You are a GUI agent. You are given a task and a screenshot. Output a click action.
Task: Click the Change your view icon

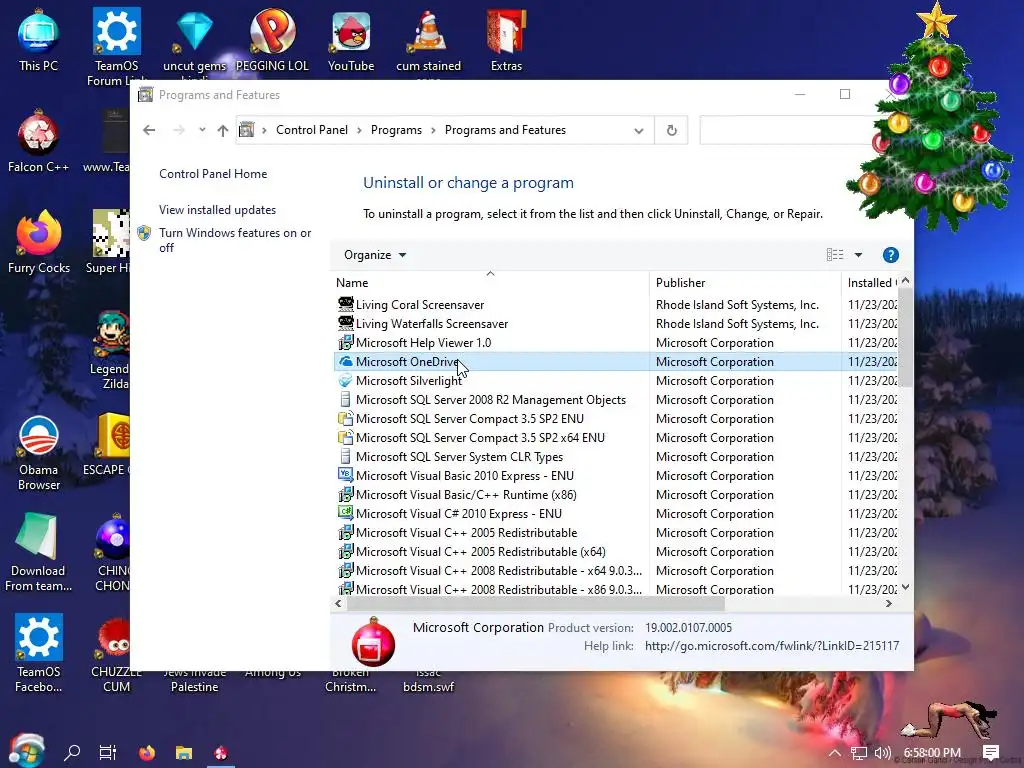pos(835,255)
